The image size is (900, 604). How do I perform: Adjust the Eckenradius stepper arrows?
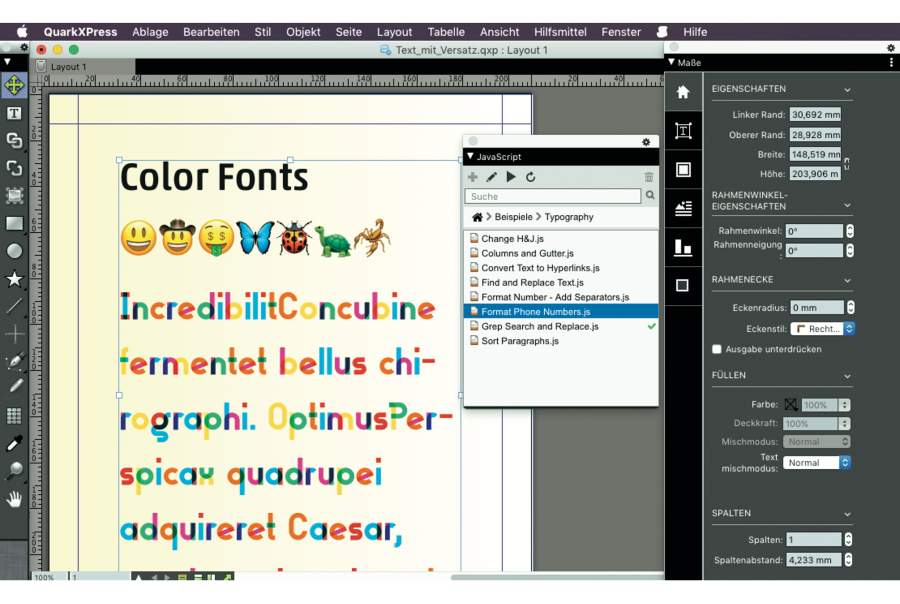(x=851, y=308)
